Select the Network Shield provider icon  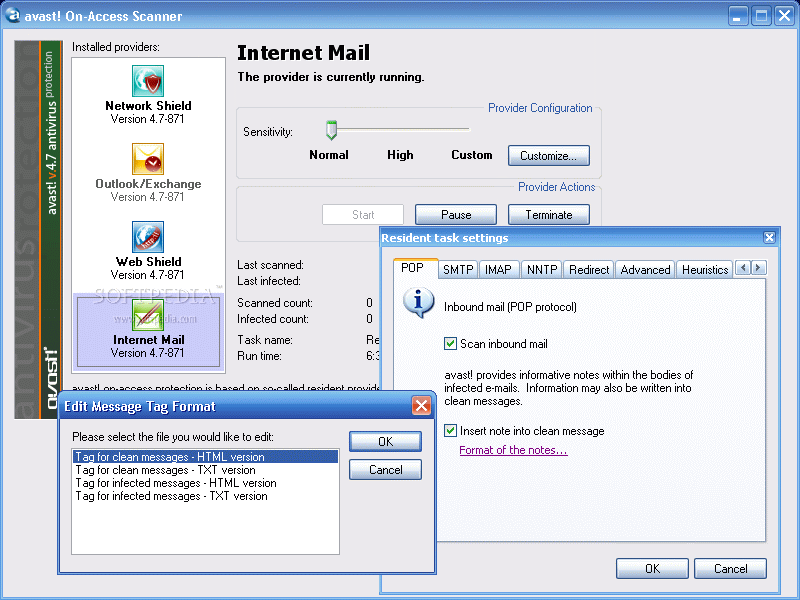[x=148, y=81]
